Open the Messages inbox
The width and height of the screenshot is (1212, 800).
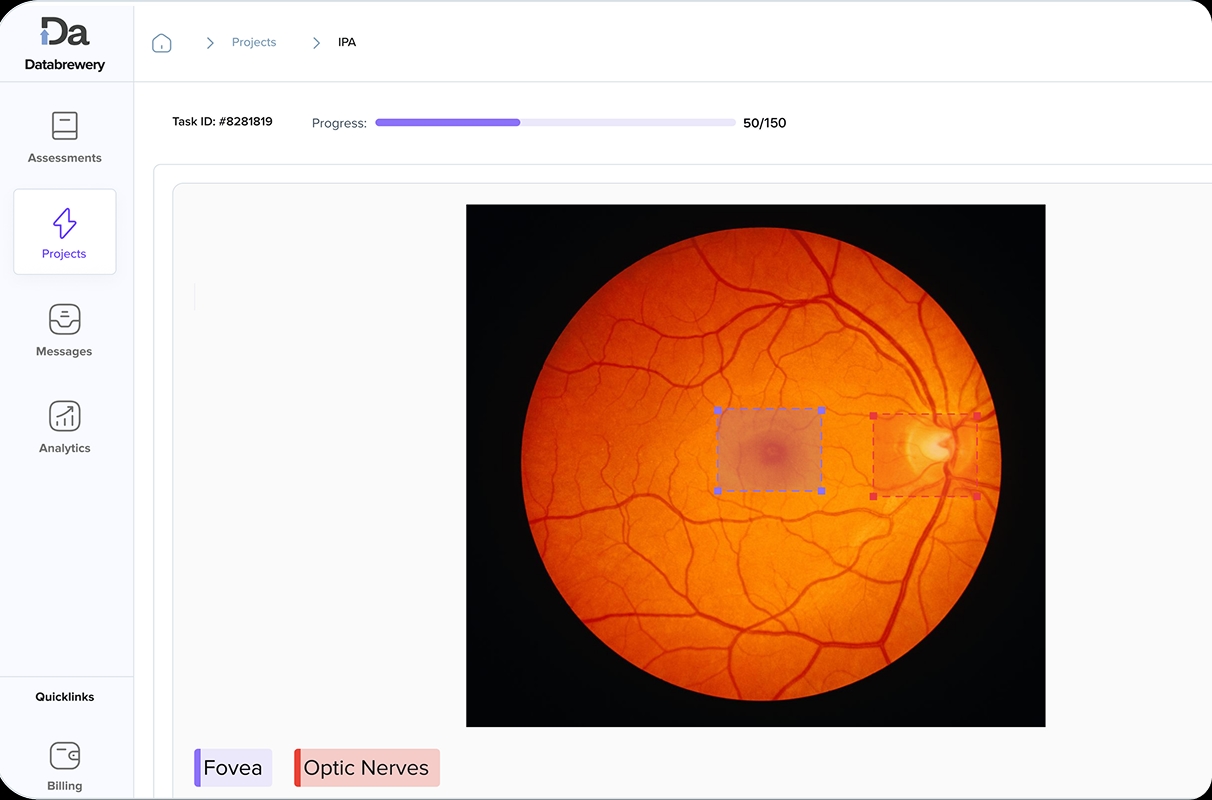click(x=64, y=330)
